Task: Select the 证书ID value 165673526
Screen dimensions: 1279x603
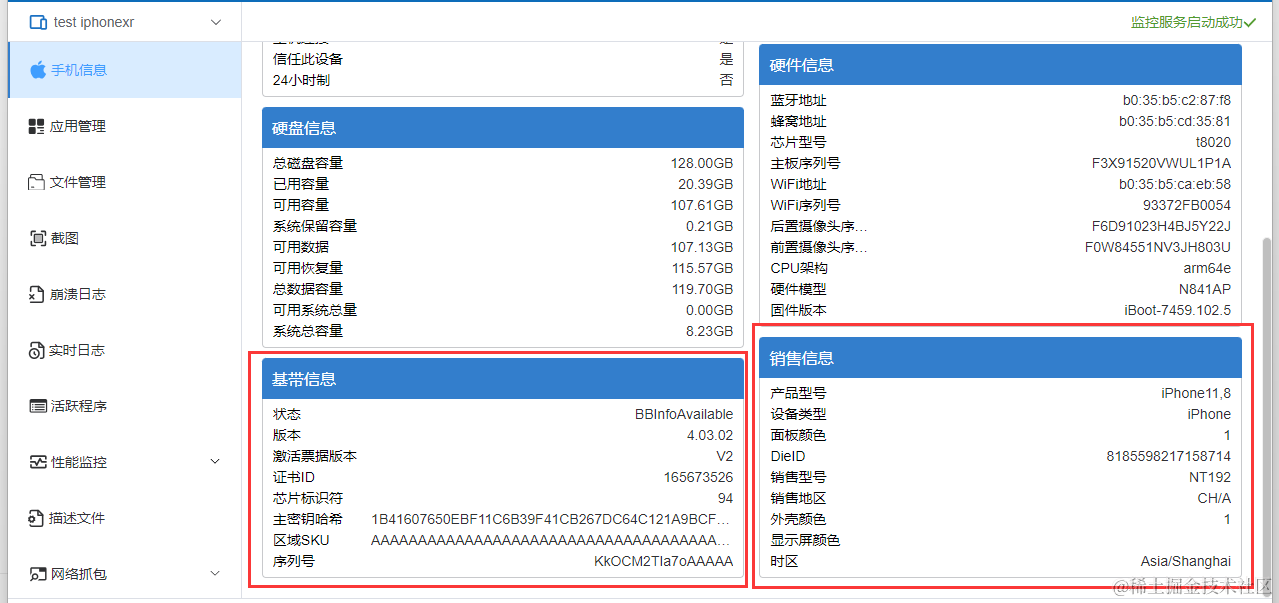Action: tap(698, 477)
